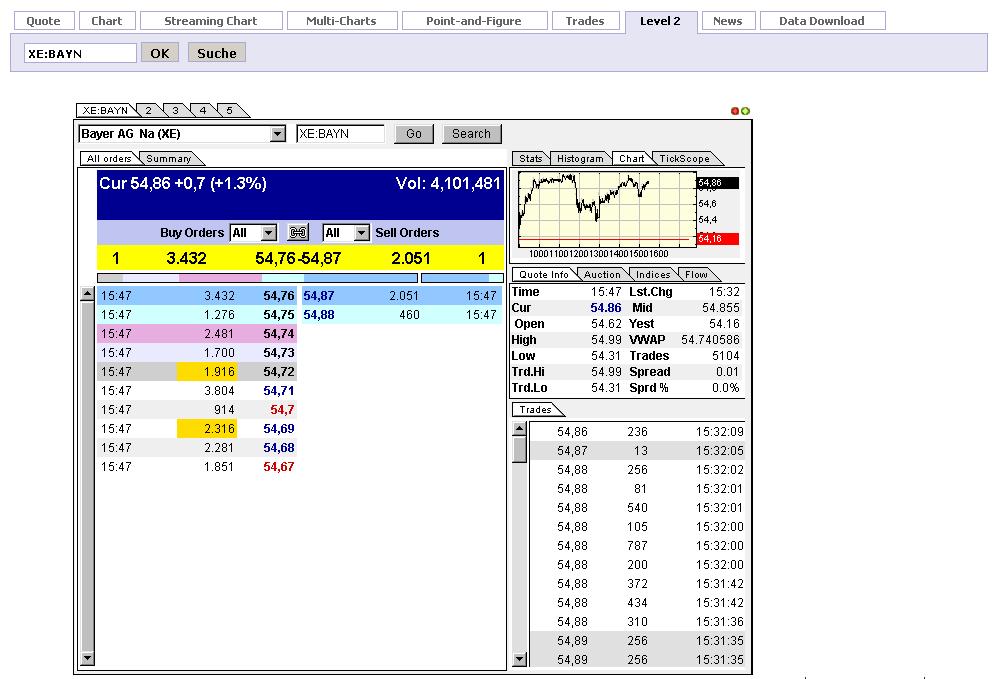Click the order book scroll down arrow
Viewport: 1001px width, 679px height.
[x=87, y=658]
